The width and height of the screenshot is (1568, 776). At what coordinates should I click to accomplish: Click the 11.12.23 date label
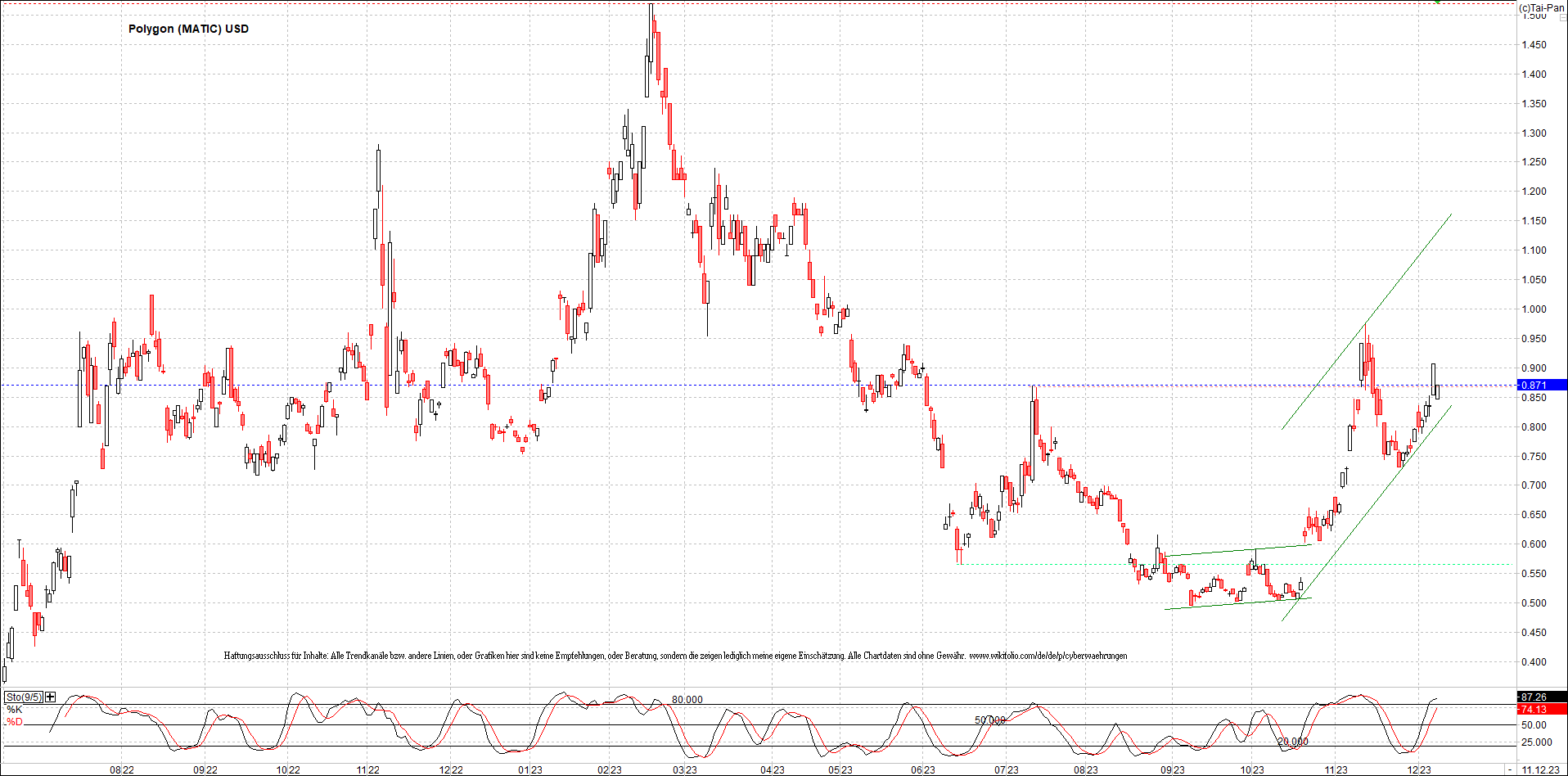point(1540,770)
